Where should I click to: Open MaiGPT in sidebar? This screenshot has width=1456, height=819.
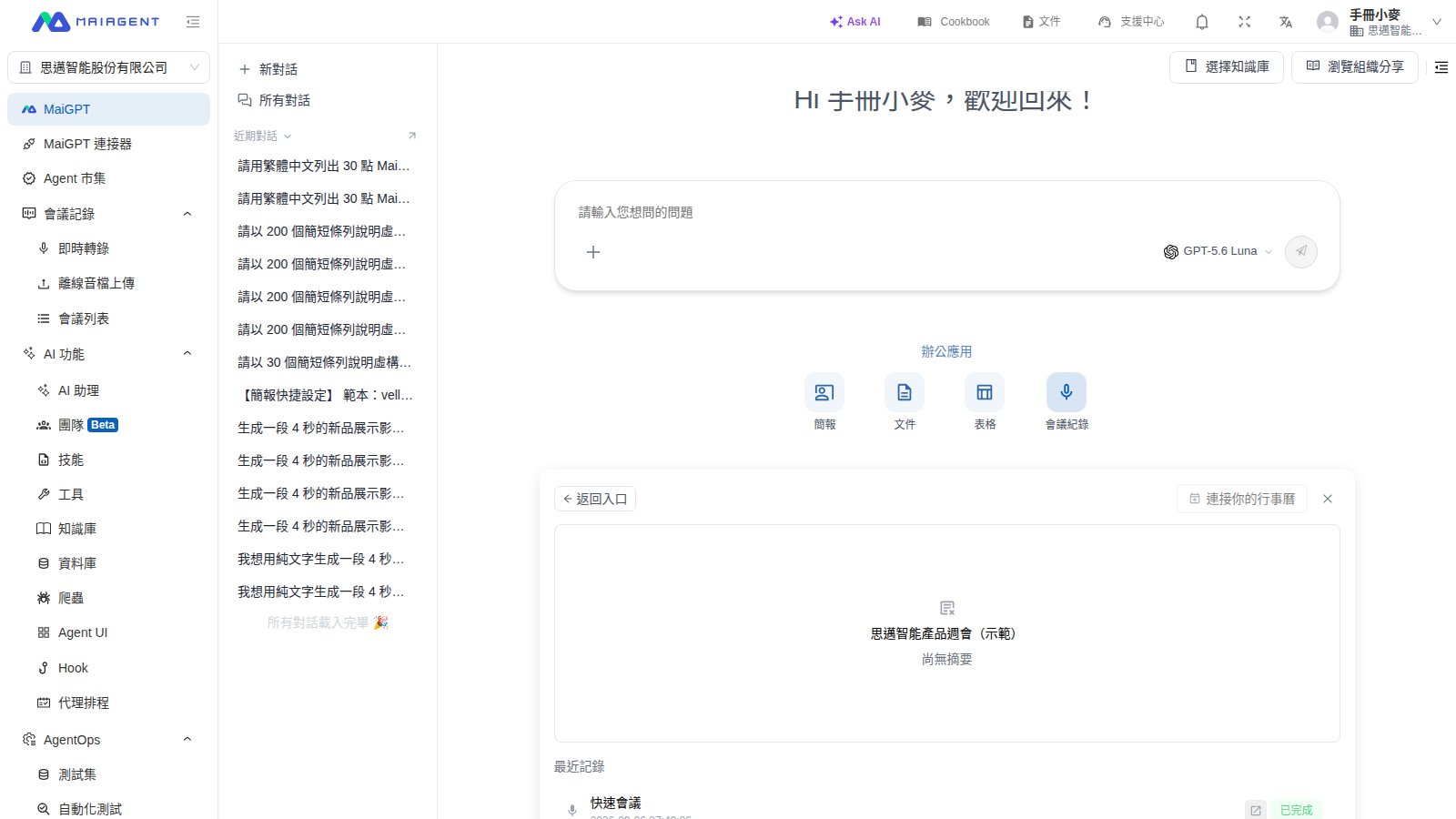tap(108, 109)
